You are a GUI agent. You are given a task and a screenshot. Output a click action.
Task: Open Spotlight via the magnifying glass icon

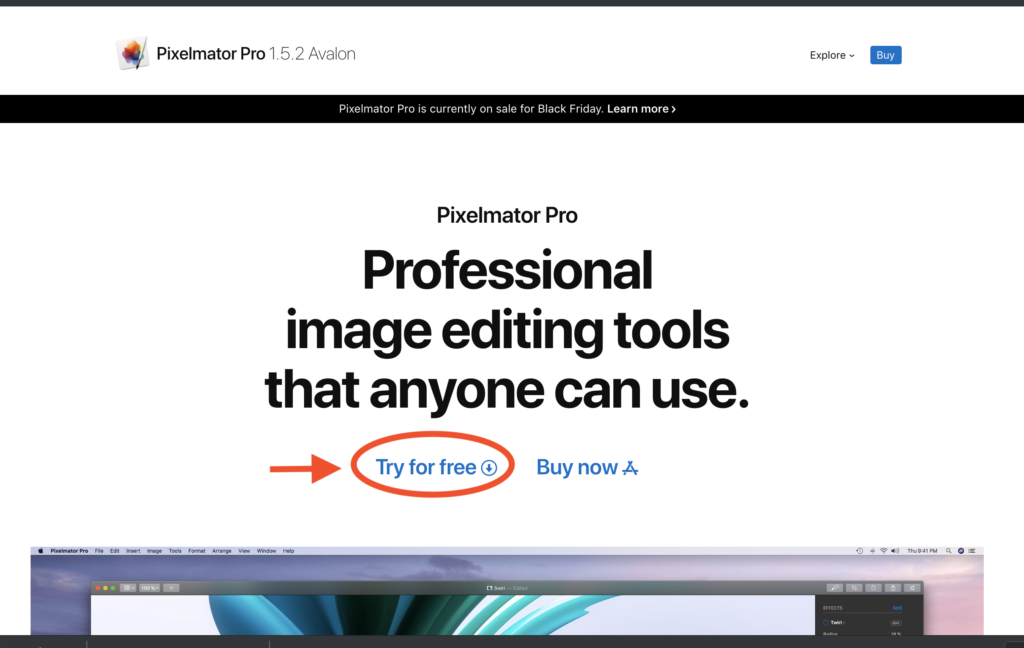point(949,550)
